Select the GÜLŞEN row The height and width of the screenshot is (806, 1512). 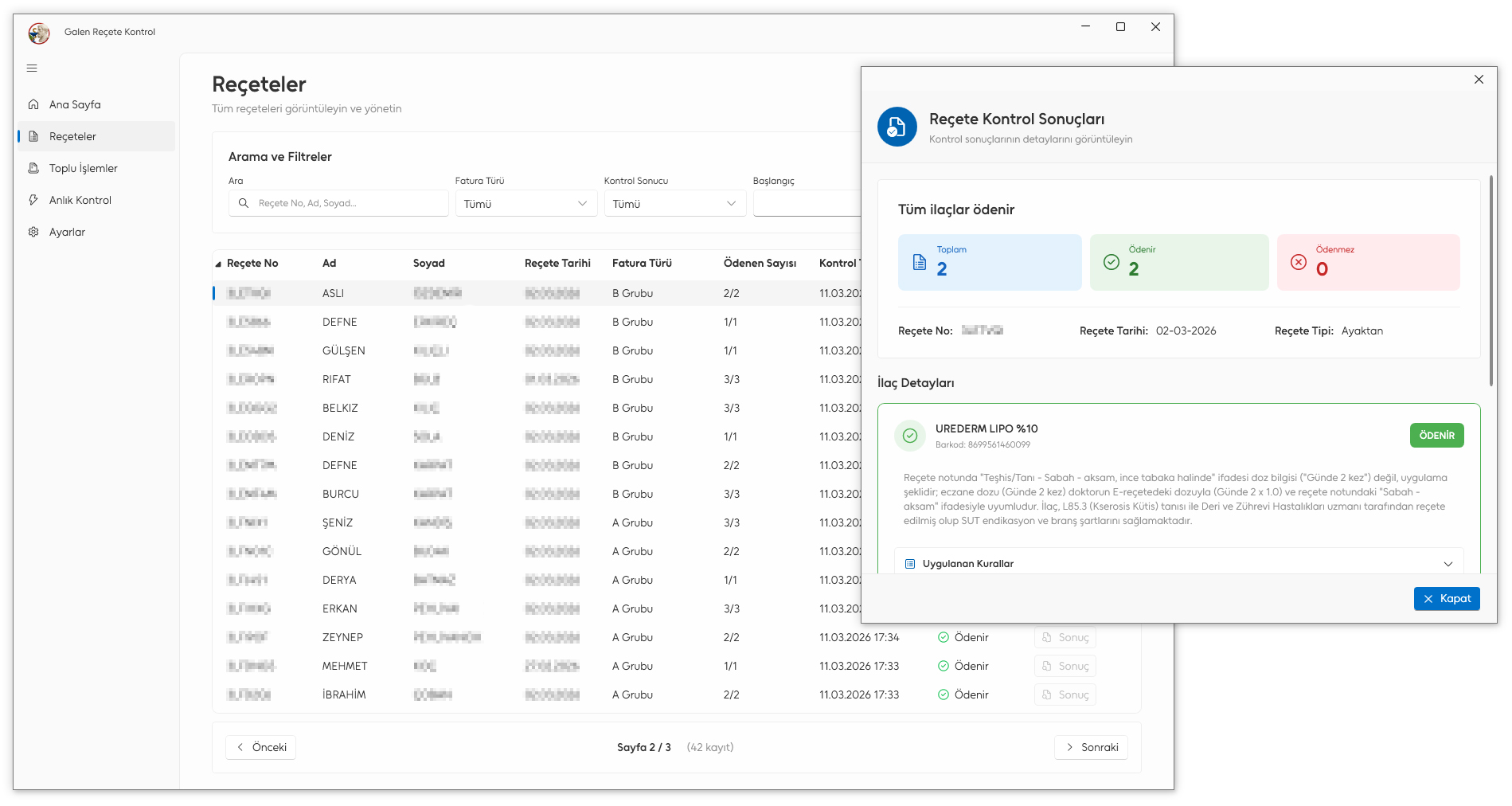click(537, 350)
